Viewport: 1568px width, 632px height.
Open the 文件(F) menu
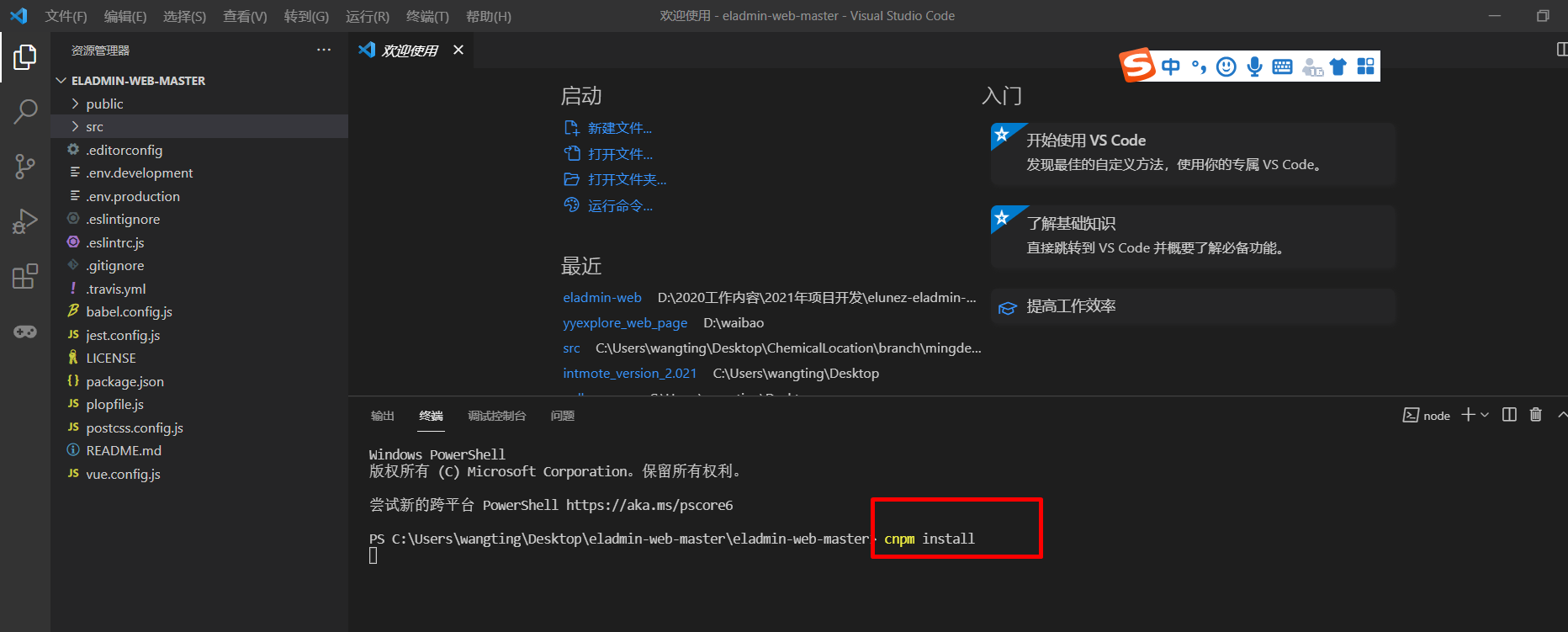(66, 16)
